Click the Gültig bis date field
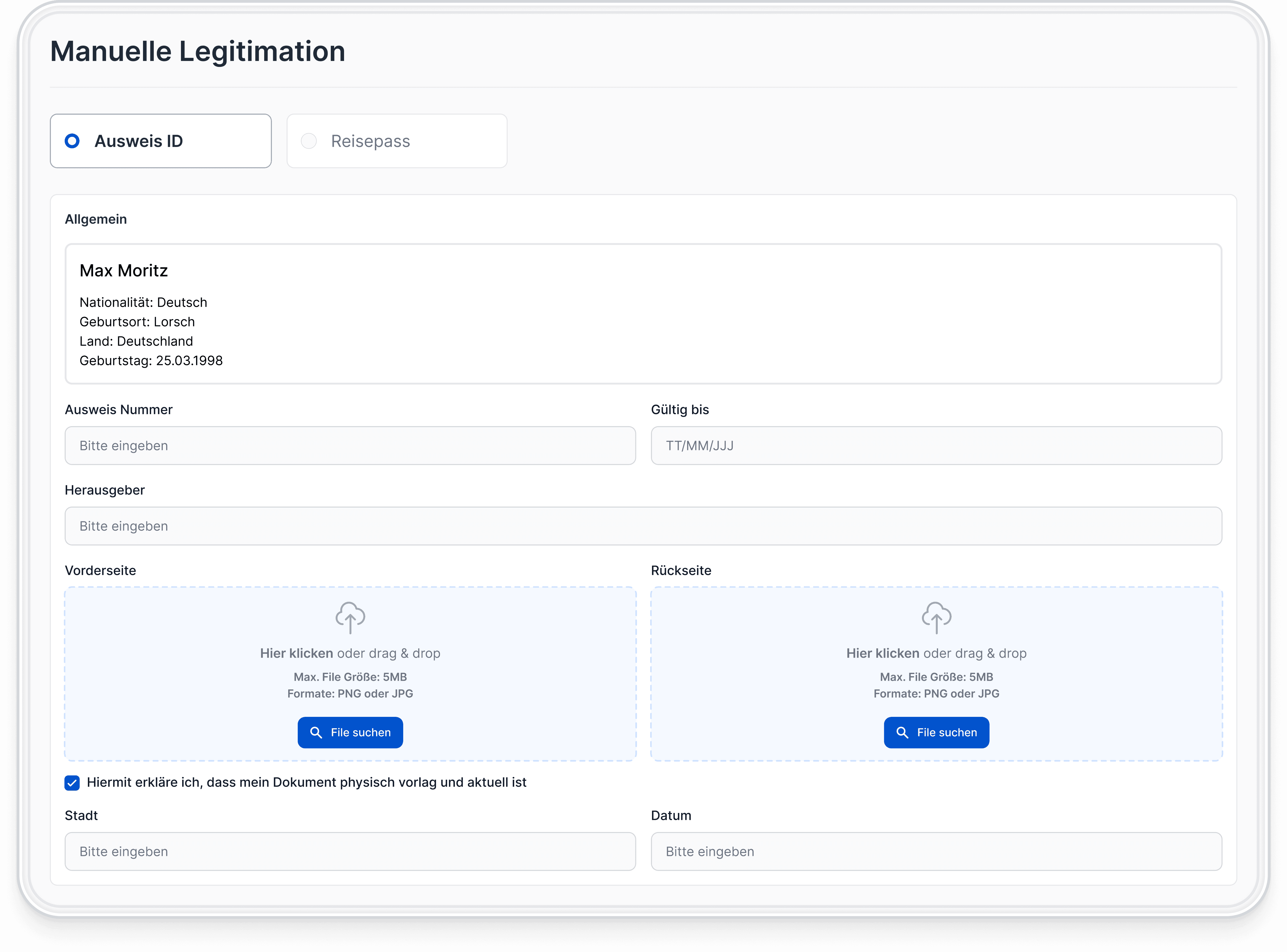1287x952 pixels. (x=936, y=445)
